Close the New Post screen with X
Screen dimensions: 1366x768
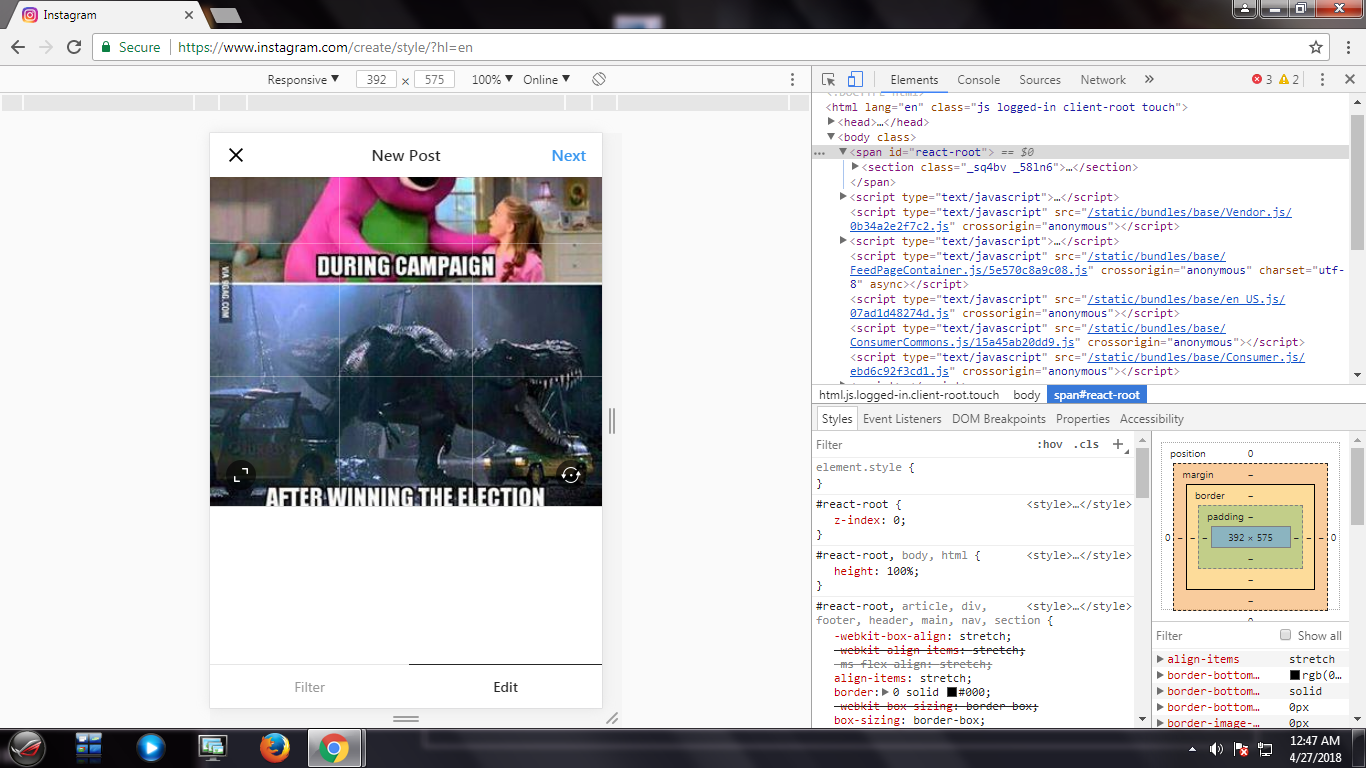(x=236, y=155)
